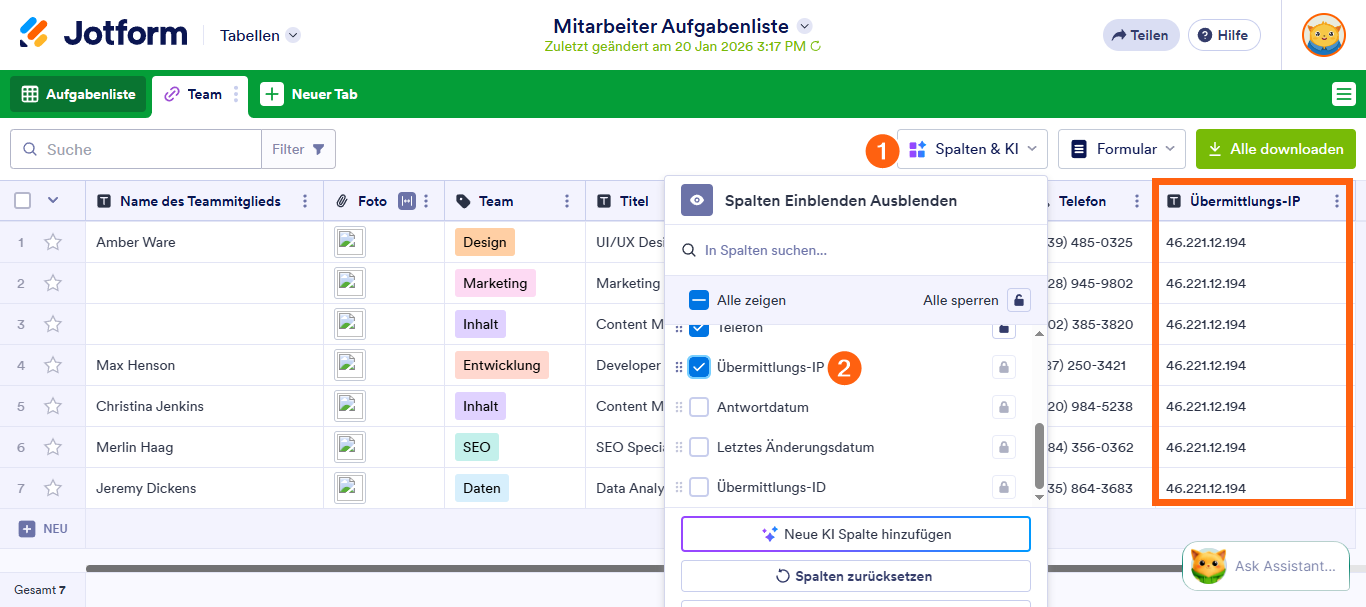Click the Jotform logo
This screenshot has width=1366, height=607.
(103, 33)
